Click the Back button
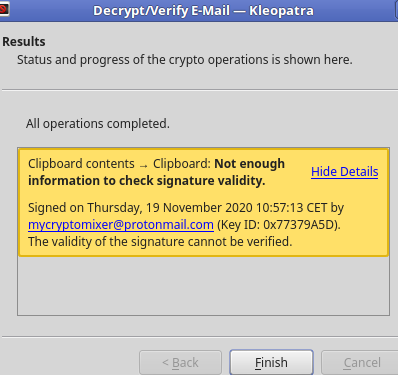Viewport: 398px width, 375px height. [180, 362]
